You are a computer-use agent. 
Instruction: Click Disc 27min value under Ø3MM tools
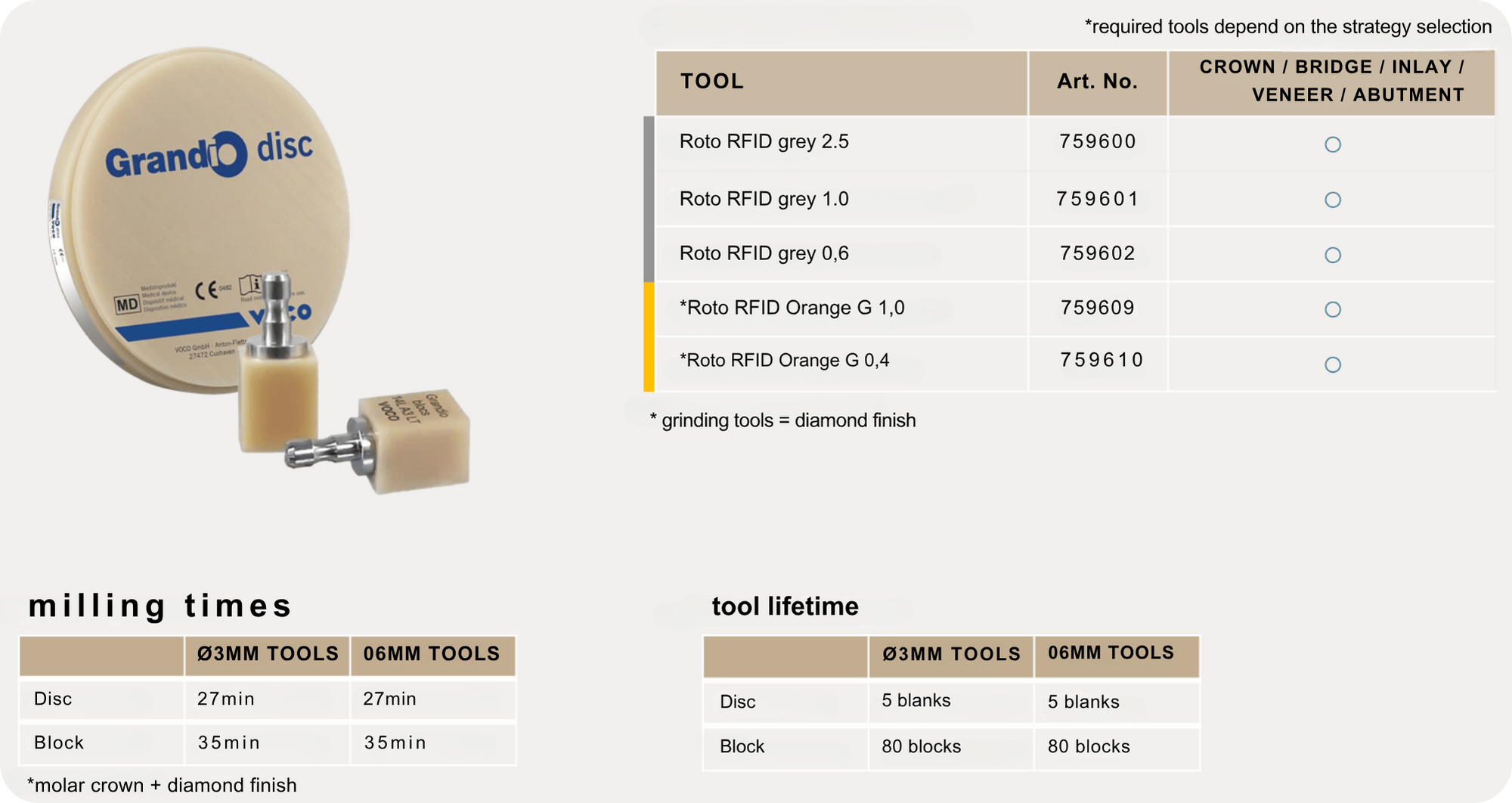click(226, 699)
